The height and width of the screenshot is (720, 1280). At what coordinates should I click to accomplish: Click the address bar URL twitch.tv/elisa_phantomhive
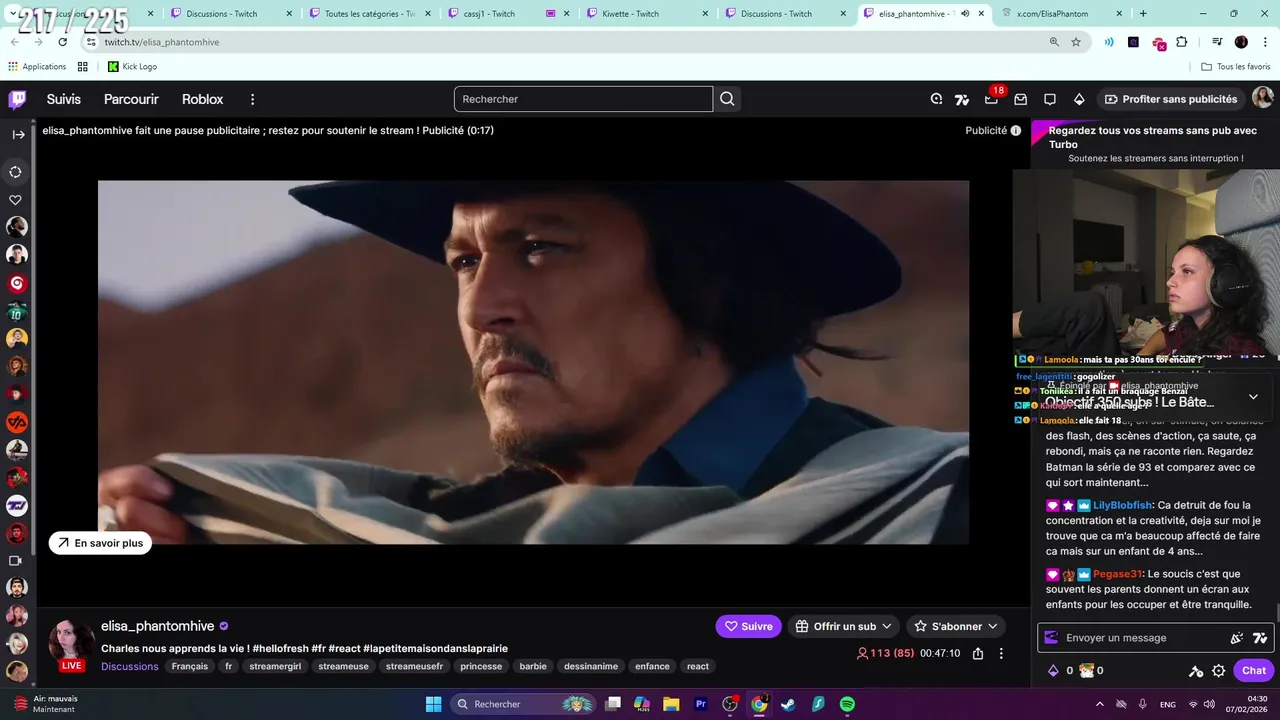pos(161,42)
